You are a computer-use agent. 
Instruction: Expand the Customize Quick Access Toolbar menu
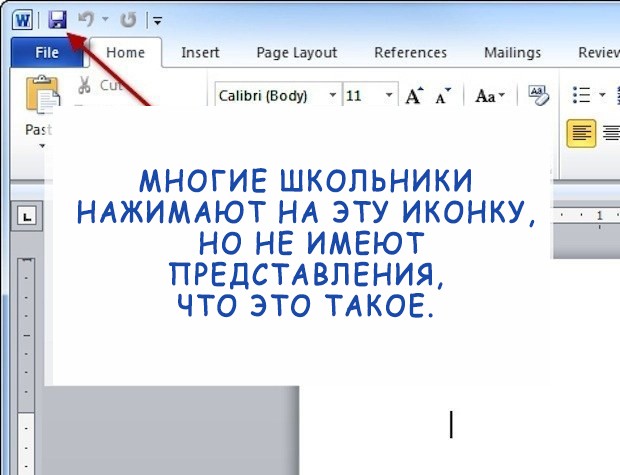pos(158,20)
